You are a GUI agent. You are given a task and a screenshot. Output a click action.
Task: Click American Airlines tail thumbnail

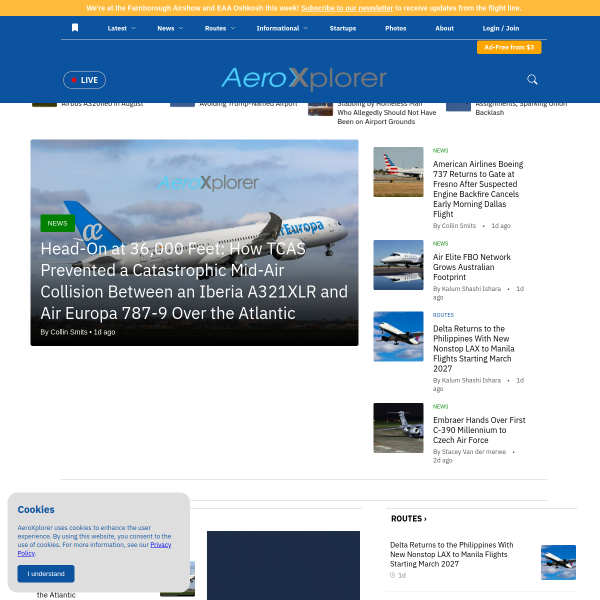pos(398,172)
